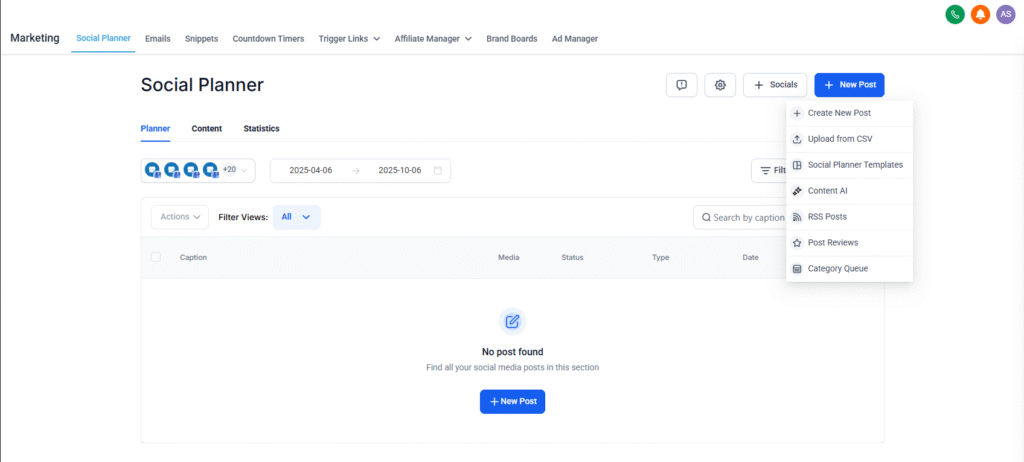This screenshot has width=1024, height=462.
Task: Toggle the select-all checkbox beside Caption
Action: pos(156,257)
